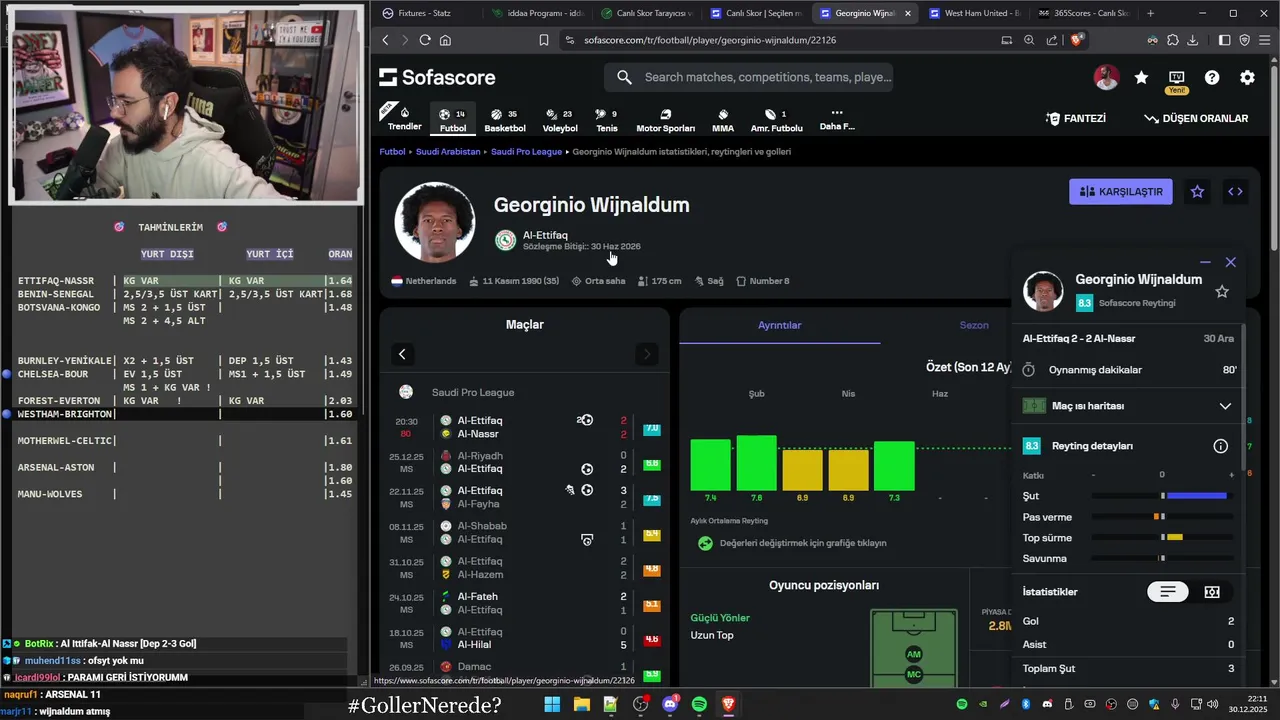Click the Sofascore search field
The width and height of the screenshot is (1280, 720).
tap(748, 77)
